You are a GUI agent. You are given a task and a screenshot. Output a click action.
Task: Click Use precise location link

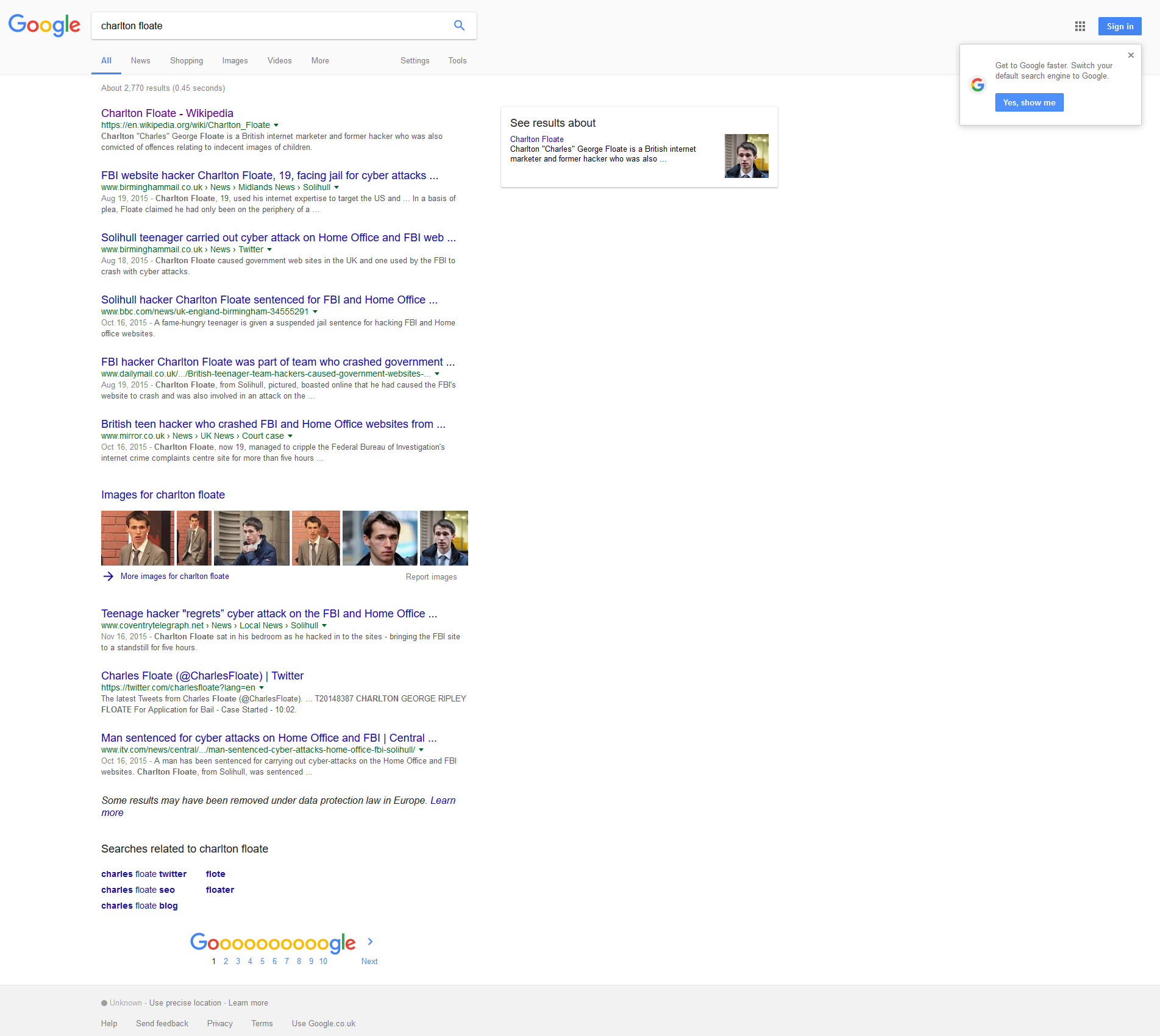185,1003
